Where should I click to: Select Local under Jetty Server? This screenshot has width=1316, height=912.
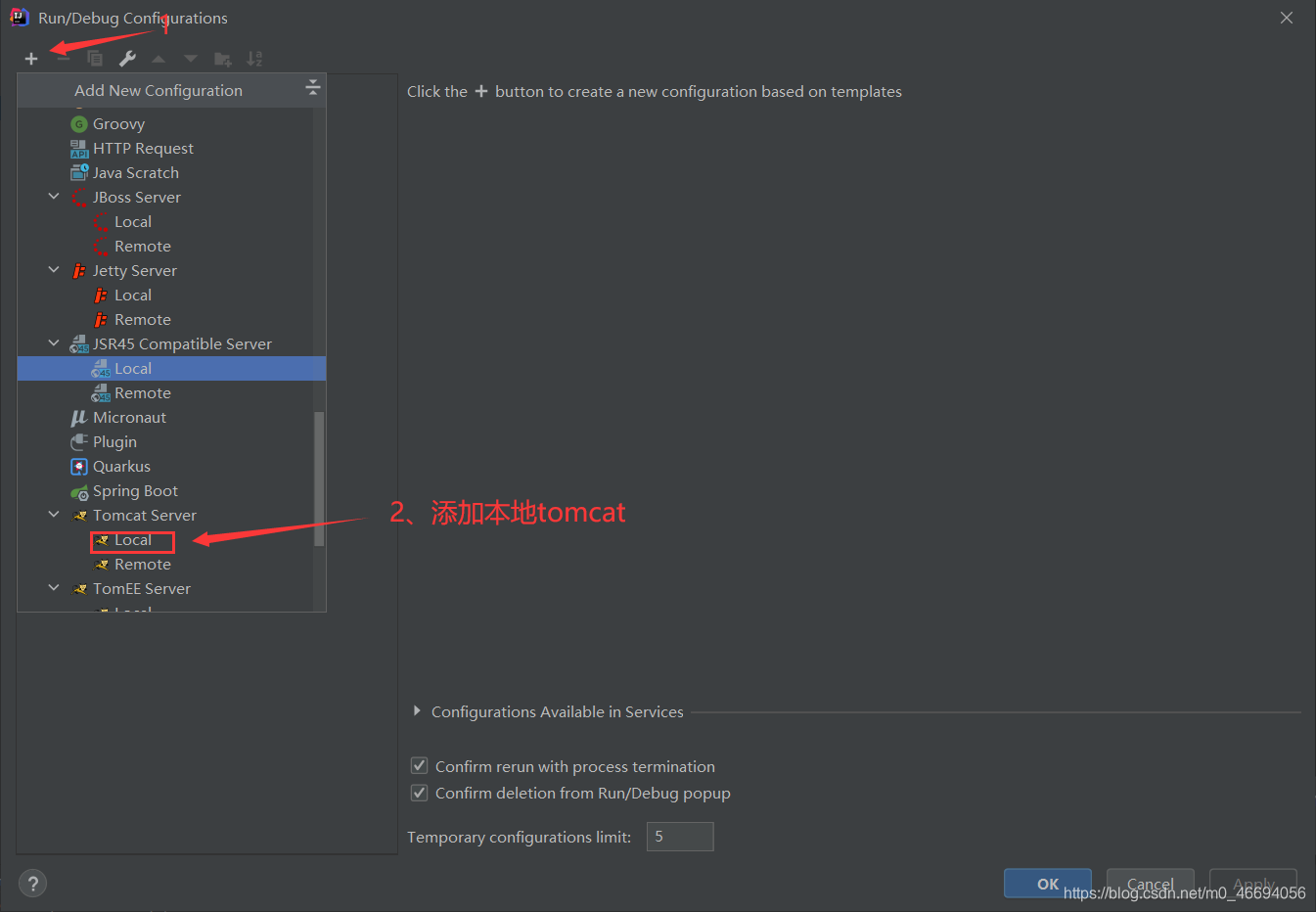[x=133, y=296]
